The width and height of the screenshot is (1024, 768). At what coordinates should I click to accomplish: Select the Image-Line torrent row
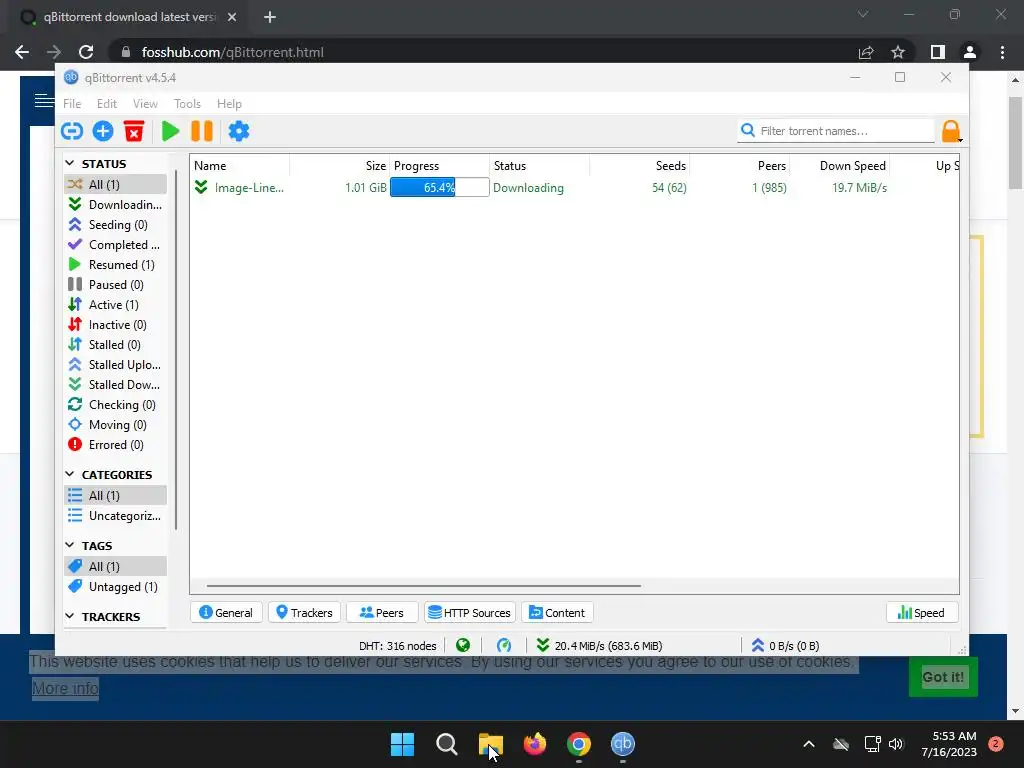tap(575, 187)
